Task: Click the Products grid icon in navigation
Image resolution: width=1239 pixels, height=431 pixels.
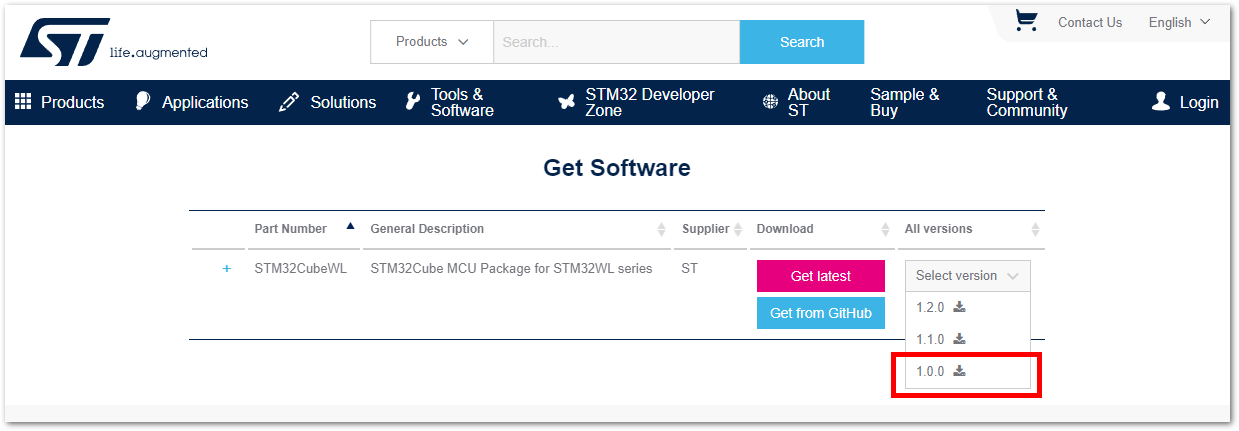Action: click(23, 101)
